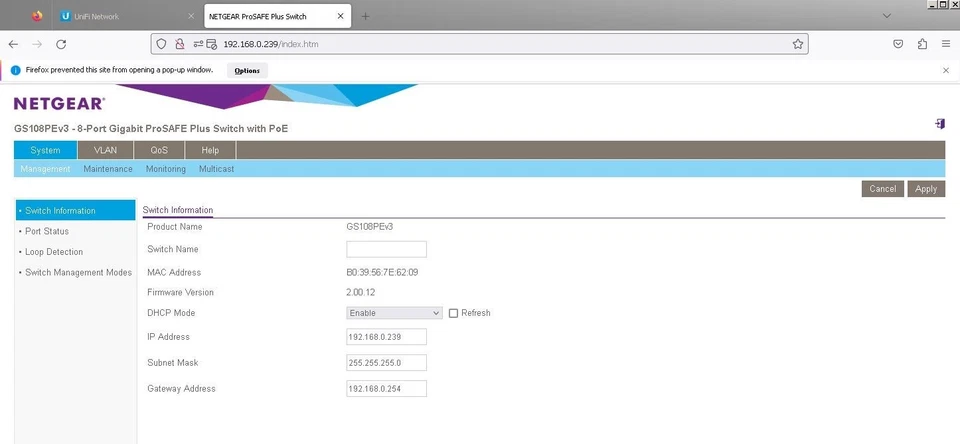Viewport: 960px width, 444px height.
Task: Click the Firmware Version label
Action: point(181,293)
